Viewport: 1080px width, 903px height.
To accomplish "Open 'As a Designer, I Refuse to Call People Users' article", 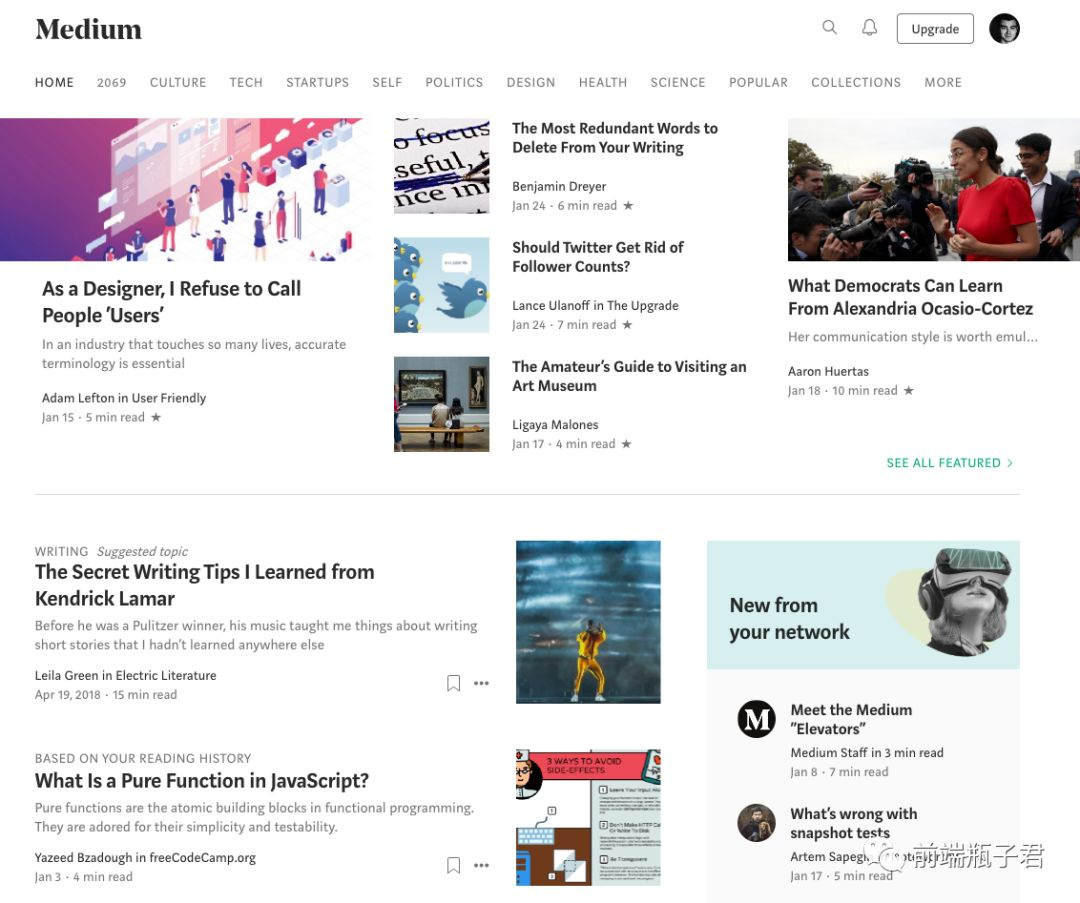I will [x=172, y=302].
